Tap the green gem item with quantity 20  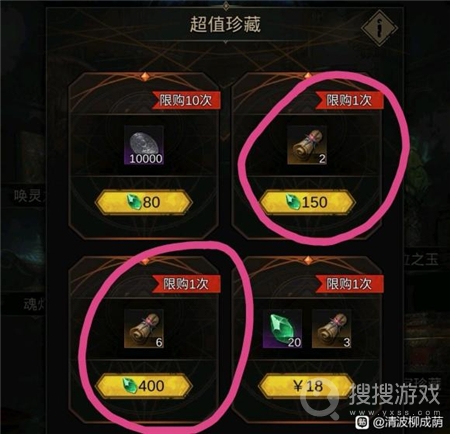tap(283, 329)
